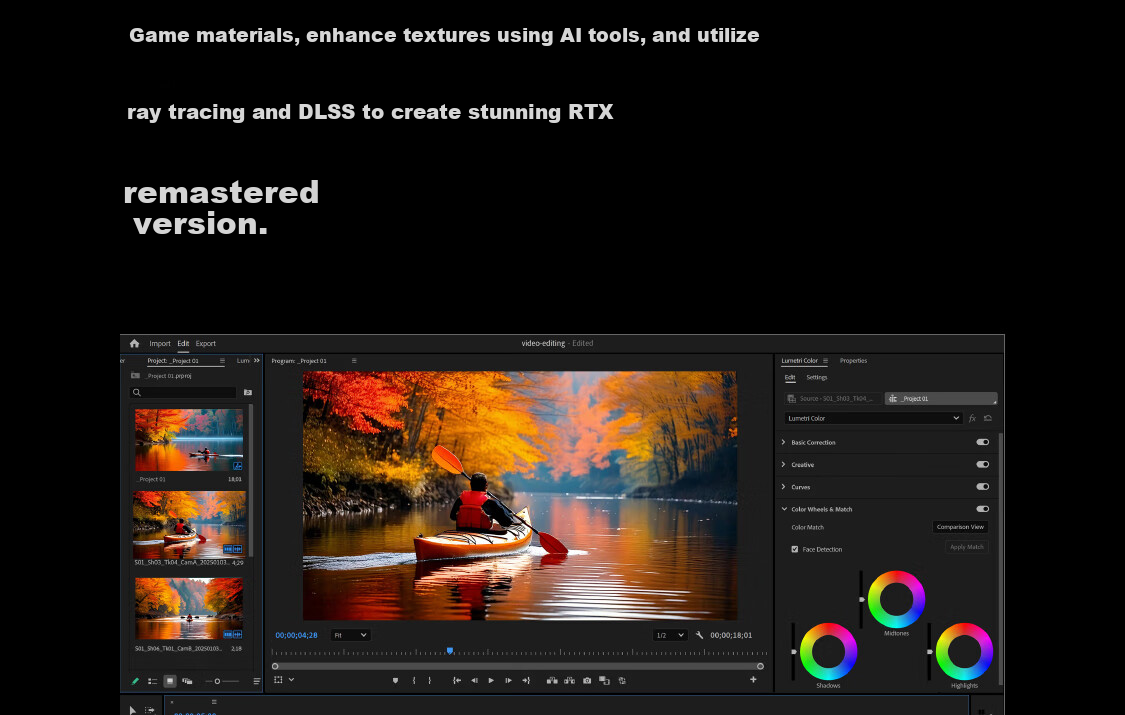This screenshot has width=1125, height=715.
Task: Open the Import workspace tab
Action: (160, 344)
